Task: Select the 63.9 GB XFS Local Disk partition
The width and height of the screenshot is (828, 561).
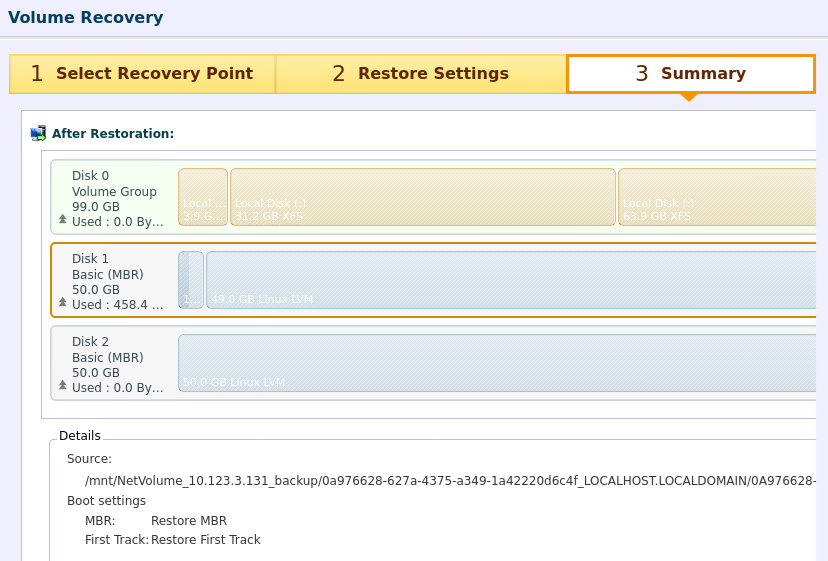Action: [716, 197]
